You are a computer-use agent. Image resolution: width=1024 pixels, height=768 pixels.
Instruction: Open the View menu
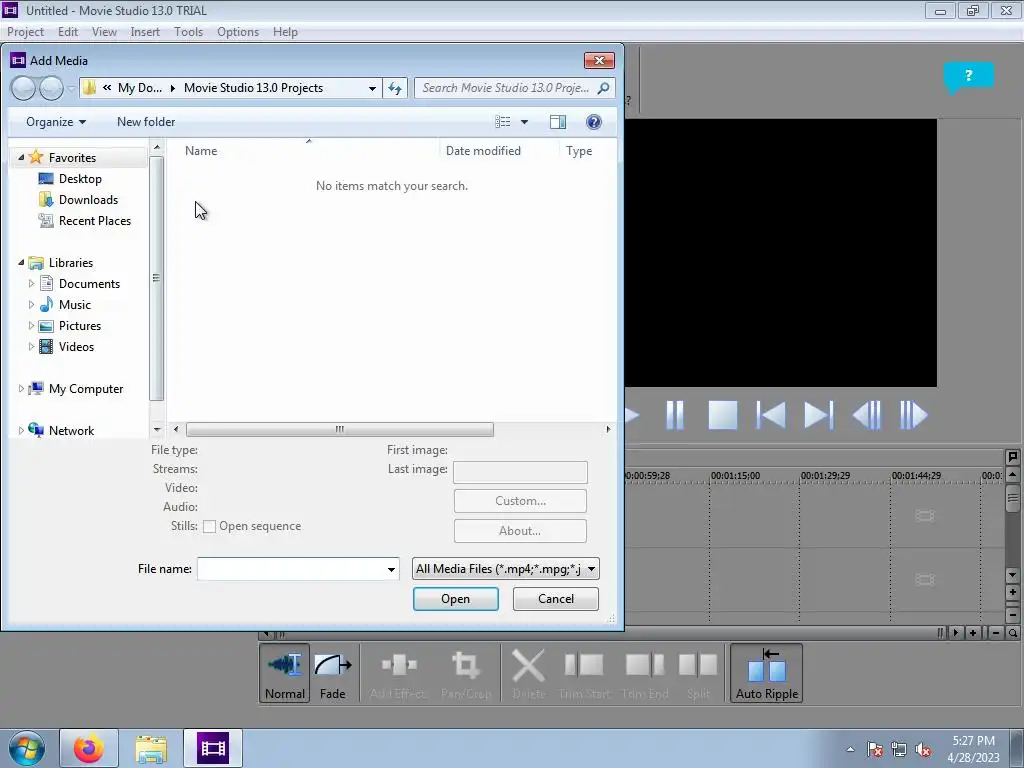(104, 32)
